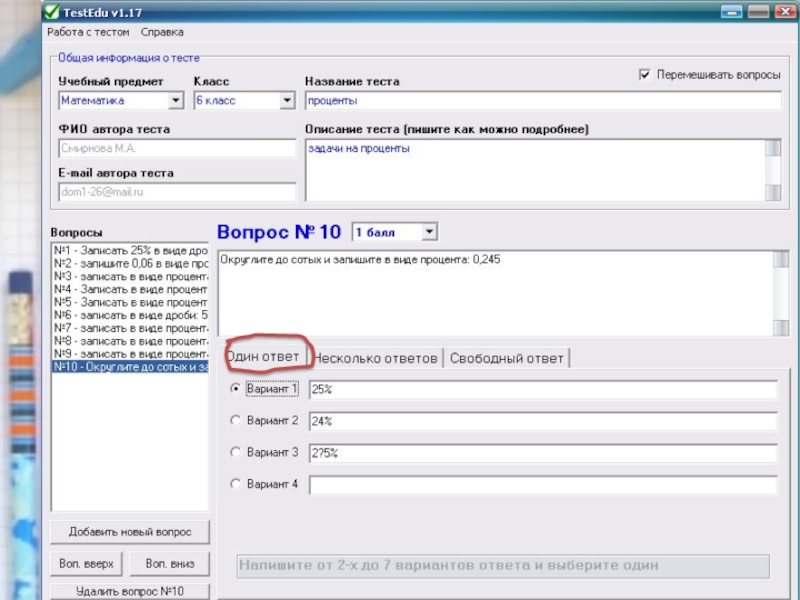Select the Вариант 3 radio button
800x600 pixels.
click(236, 453)
